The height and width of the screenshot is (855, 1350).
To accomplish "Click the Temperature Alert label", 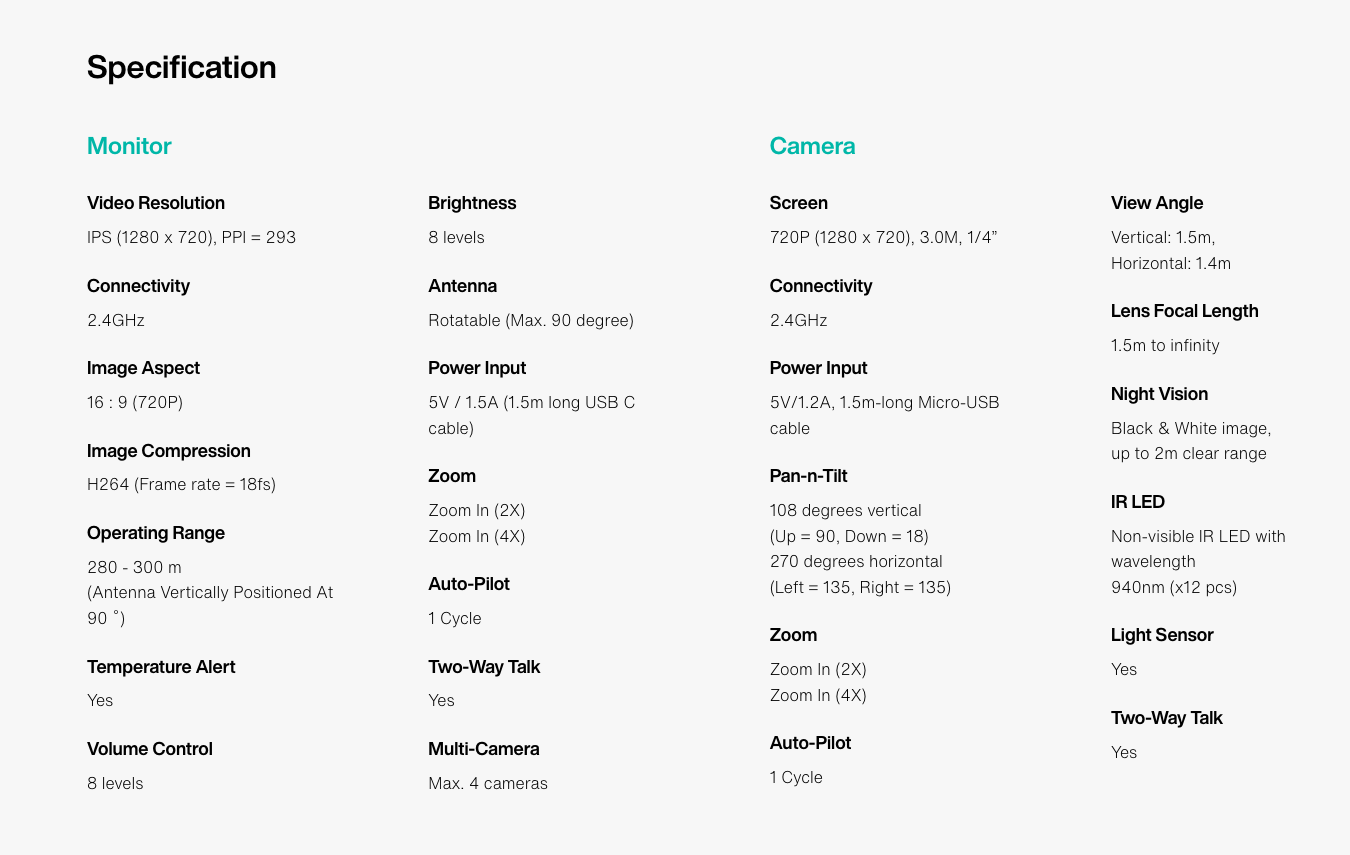I will click(161, 667).
